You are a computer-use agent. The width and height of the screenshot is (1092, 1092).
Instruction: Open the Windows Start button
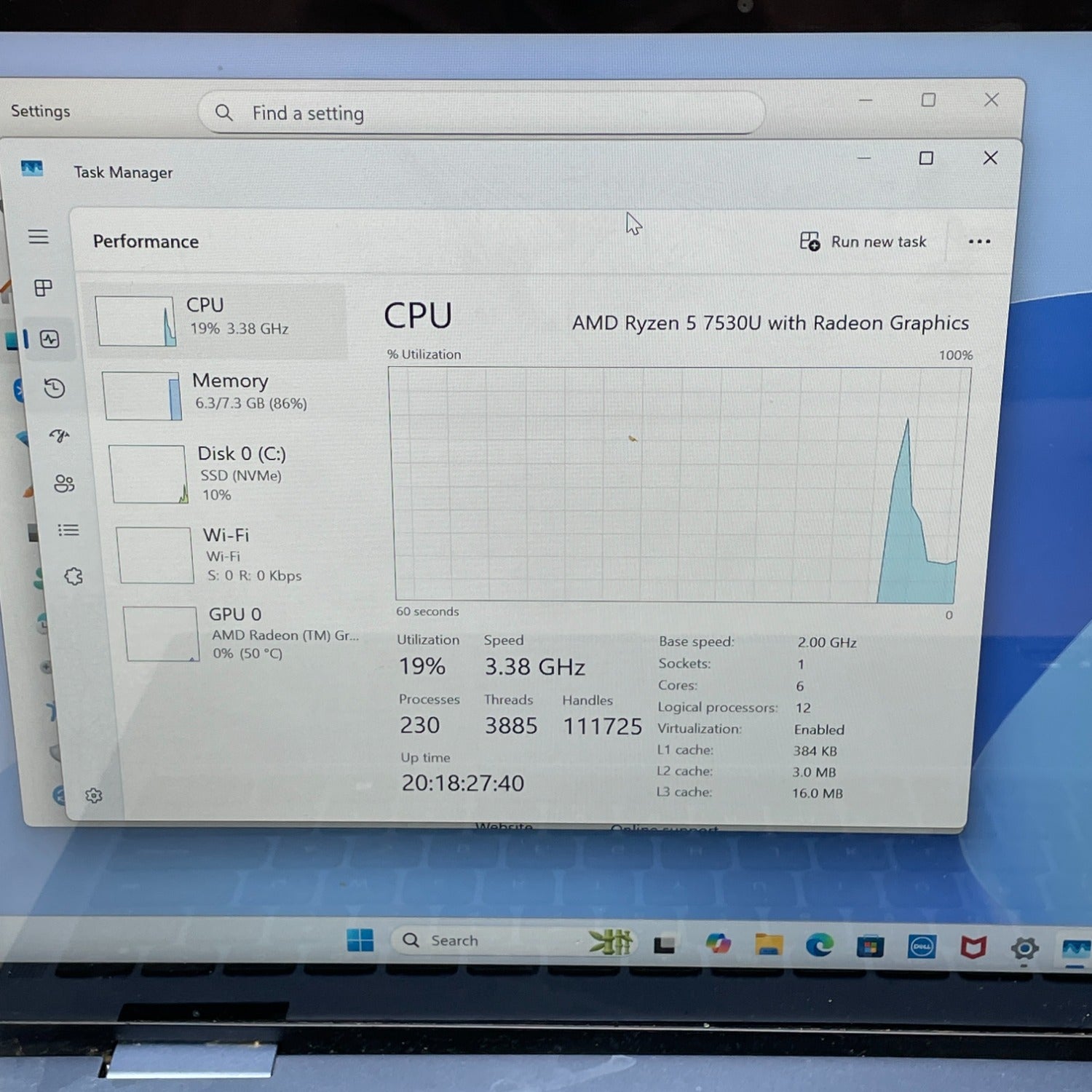(x=360, y=940)
